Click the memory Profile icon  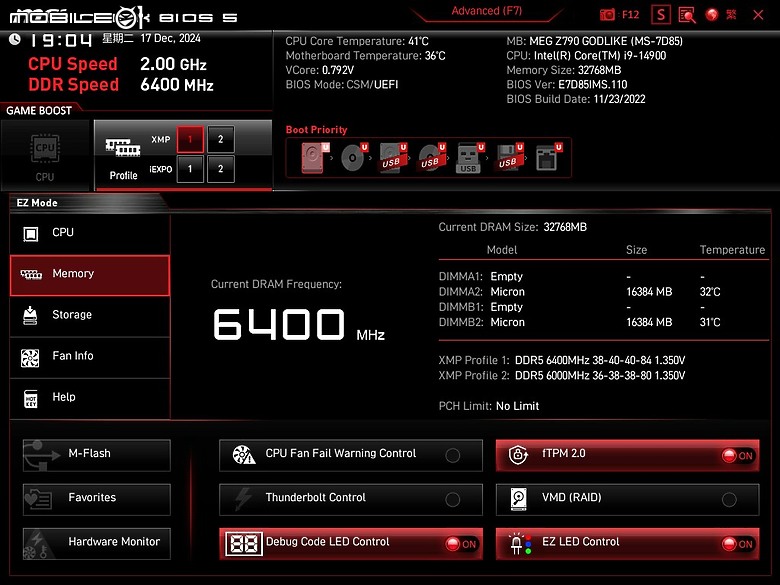(x=123, y=148)
